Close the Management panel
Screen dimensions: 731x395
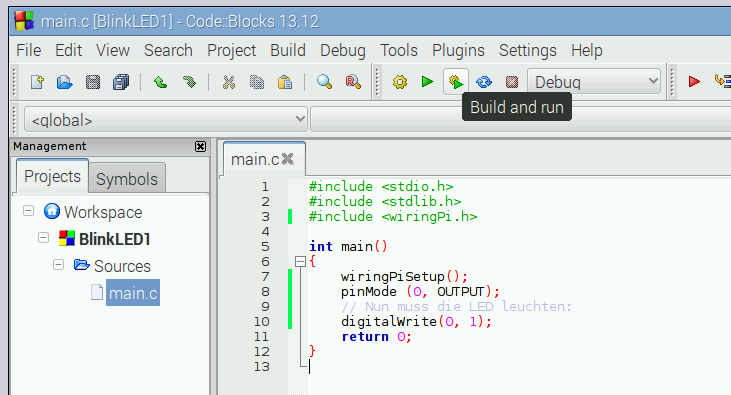pos(200,146)
